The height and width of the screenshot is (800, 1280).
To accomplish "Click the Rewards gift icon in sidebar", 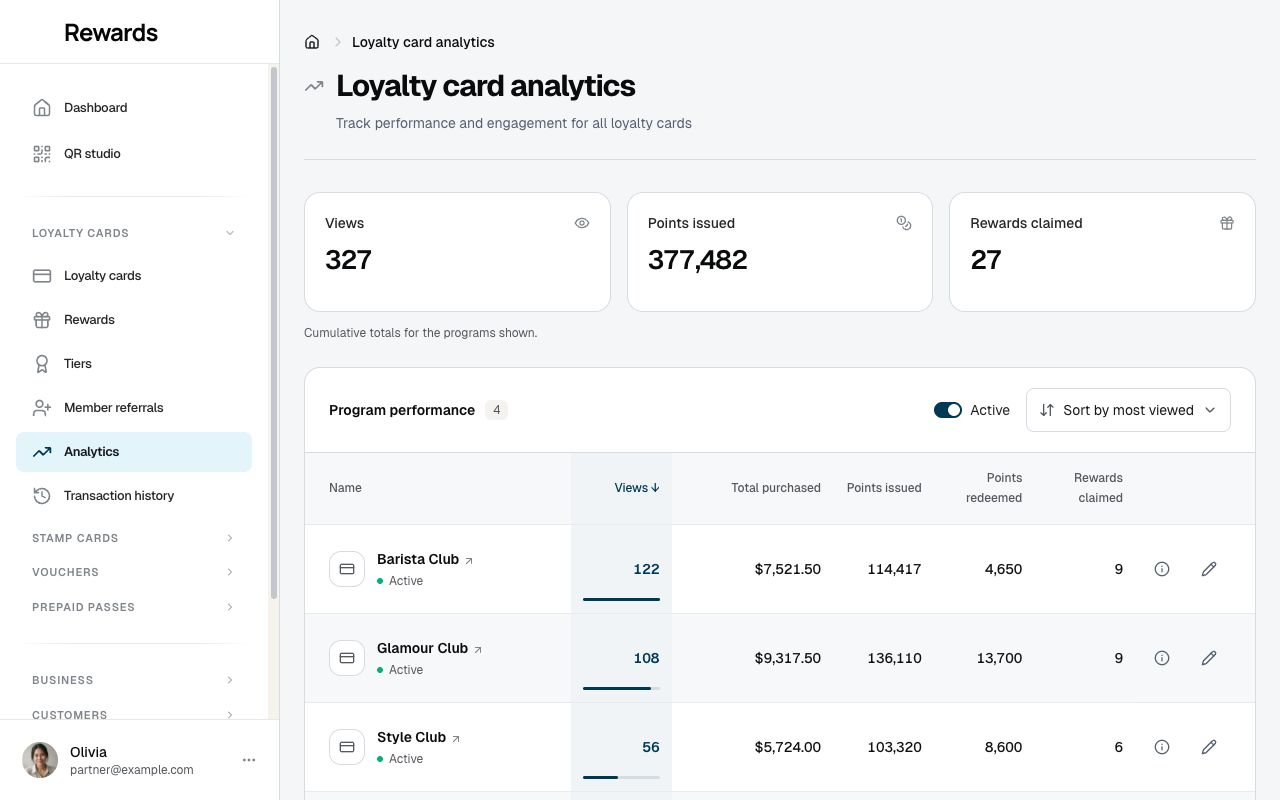I will [42, 320].
